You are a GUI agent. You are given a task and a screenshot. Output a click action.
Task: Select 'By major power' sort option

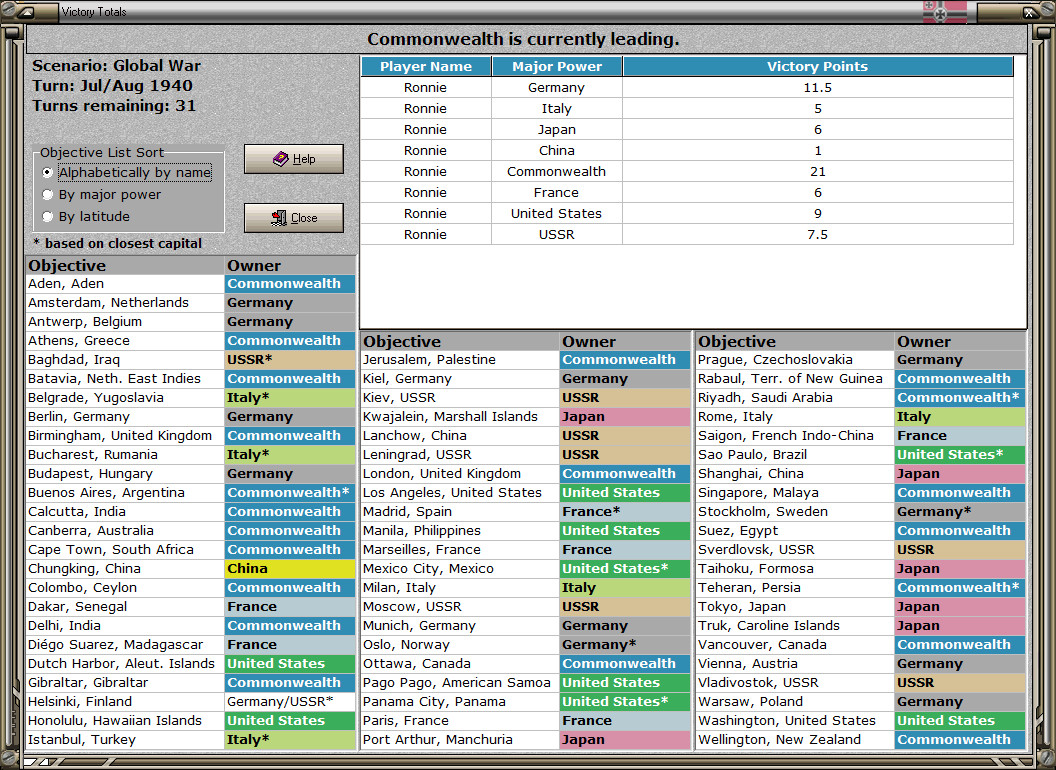pyautogui.click(x=102, y=195)
